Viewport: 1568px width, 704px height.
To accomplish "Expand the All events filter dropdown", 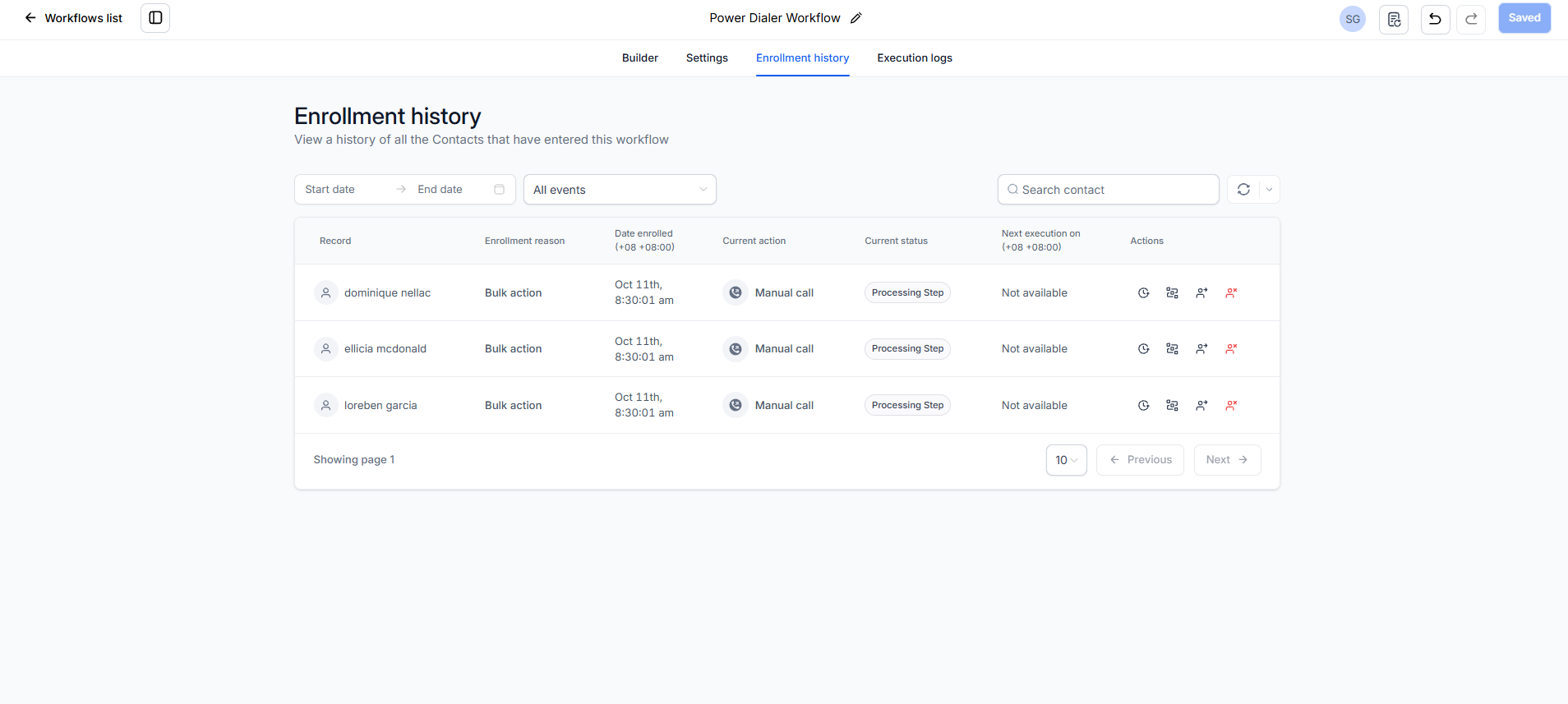I will pyautogui.click(x=620, y=190).
